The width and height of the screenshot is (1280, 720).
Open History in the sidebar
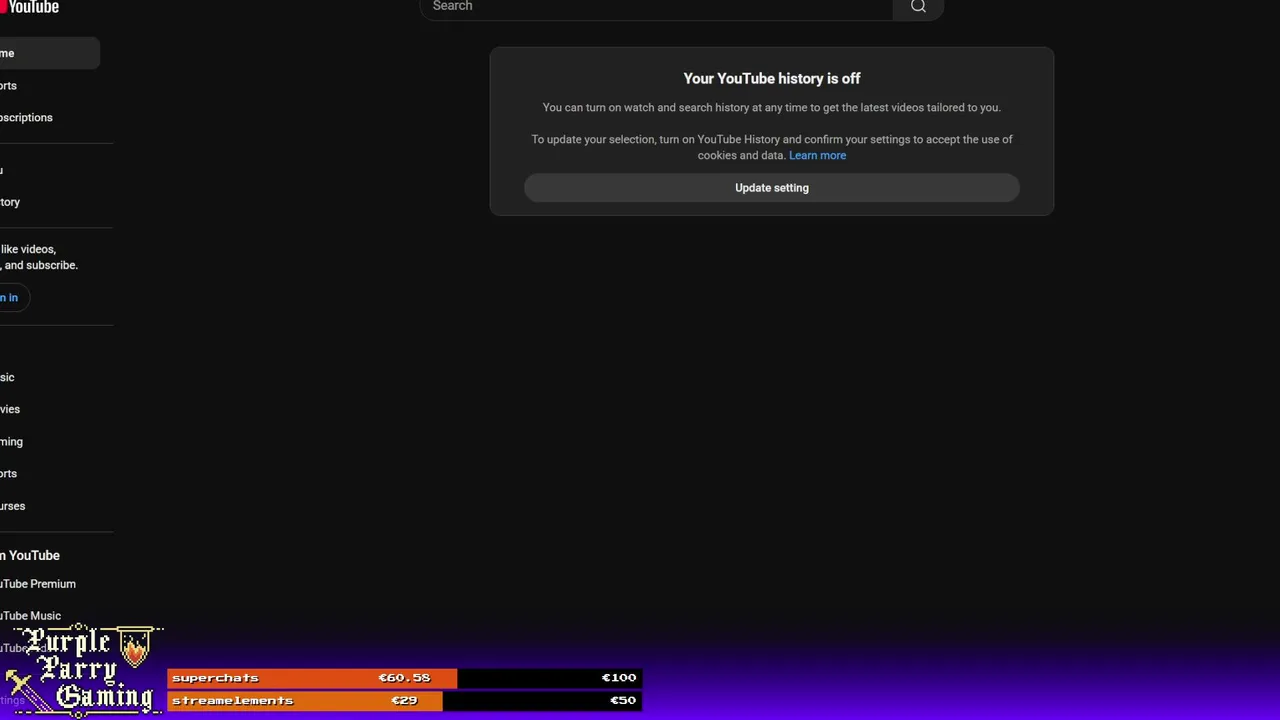pos(10,202)
